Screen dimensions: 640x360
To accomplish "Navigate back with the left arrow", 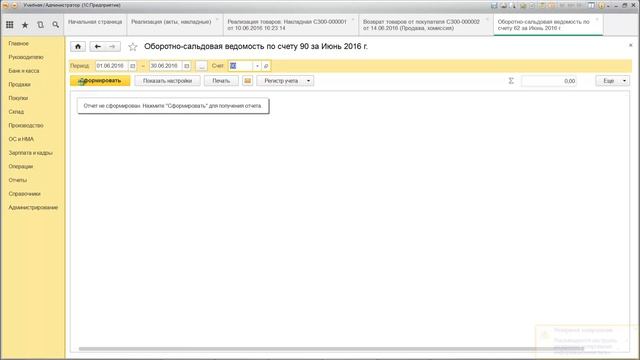I will pyautogui.click(x=97, y=47).
